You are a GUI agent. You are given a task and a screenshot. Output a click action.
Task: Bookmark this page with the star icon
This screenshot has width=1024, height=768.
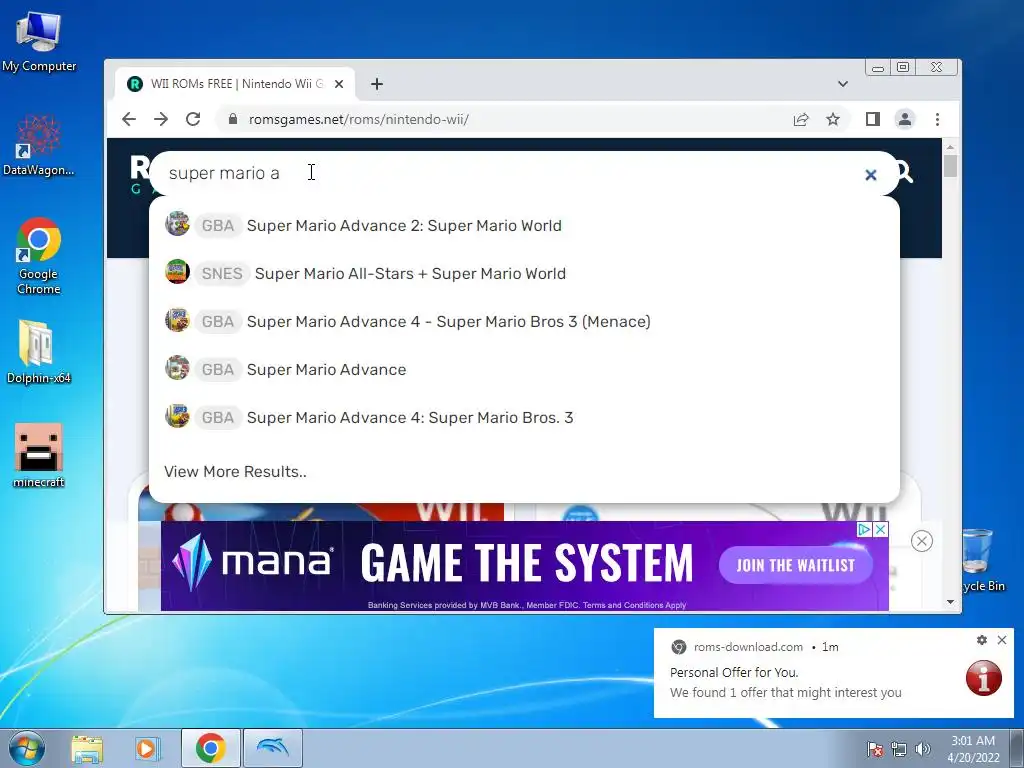point(833,119)
